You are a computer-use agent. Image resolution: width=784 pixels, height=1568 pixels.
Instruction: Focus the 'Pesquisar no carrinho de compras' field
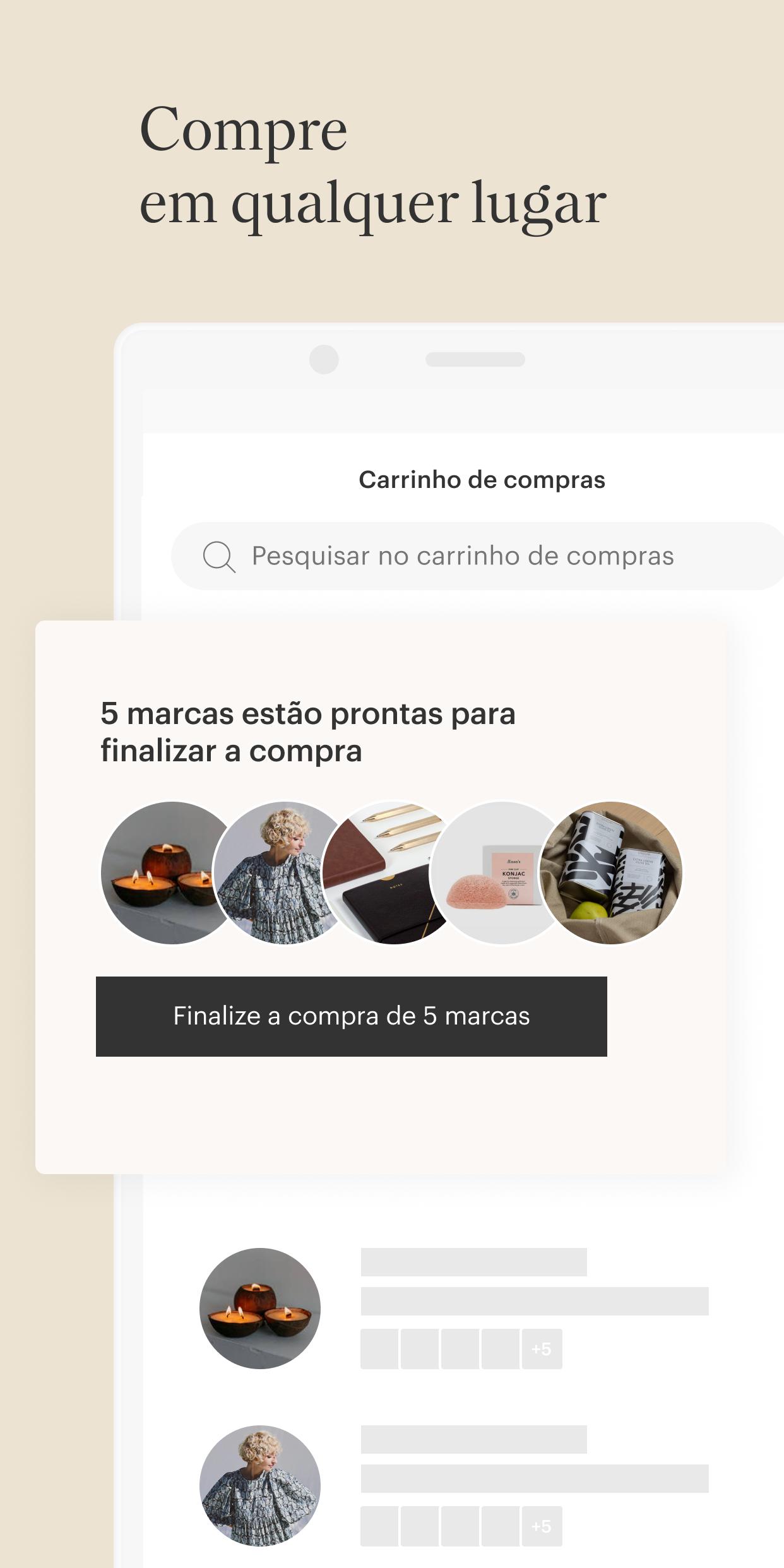coord(477,556)
